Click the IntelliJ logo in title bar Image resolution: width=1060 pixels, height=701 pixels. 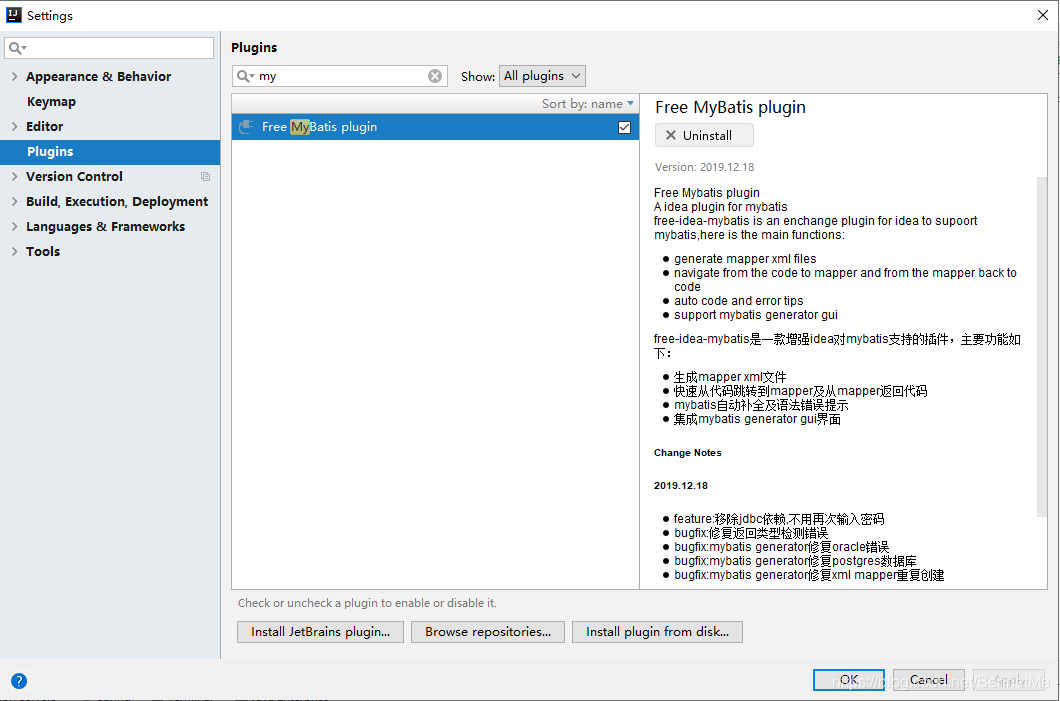pyautogui.click(x=14, y=15)
